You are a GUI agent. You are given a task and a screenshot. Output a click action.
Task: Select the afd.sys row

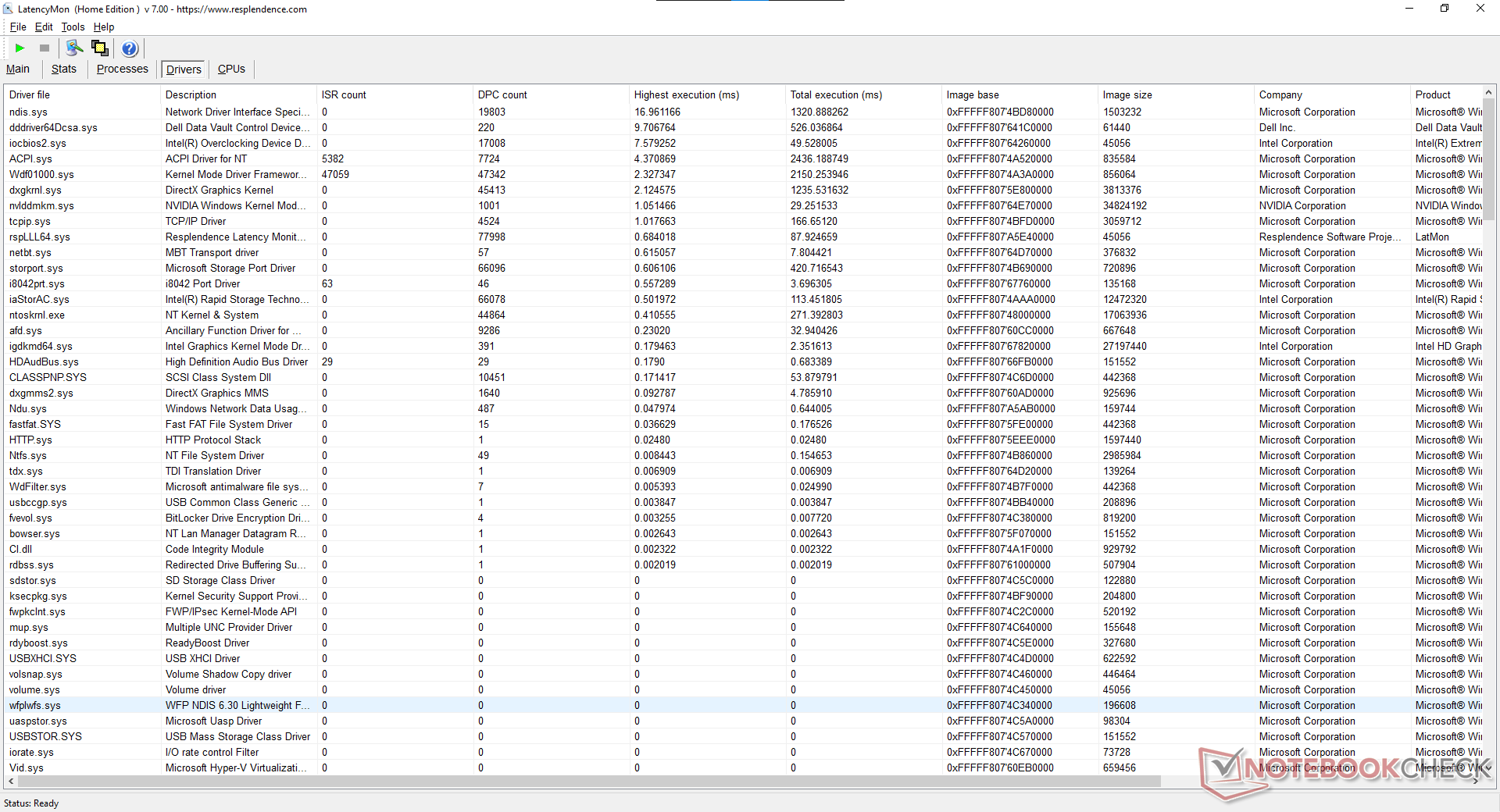click(744, 330)
